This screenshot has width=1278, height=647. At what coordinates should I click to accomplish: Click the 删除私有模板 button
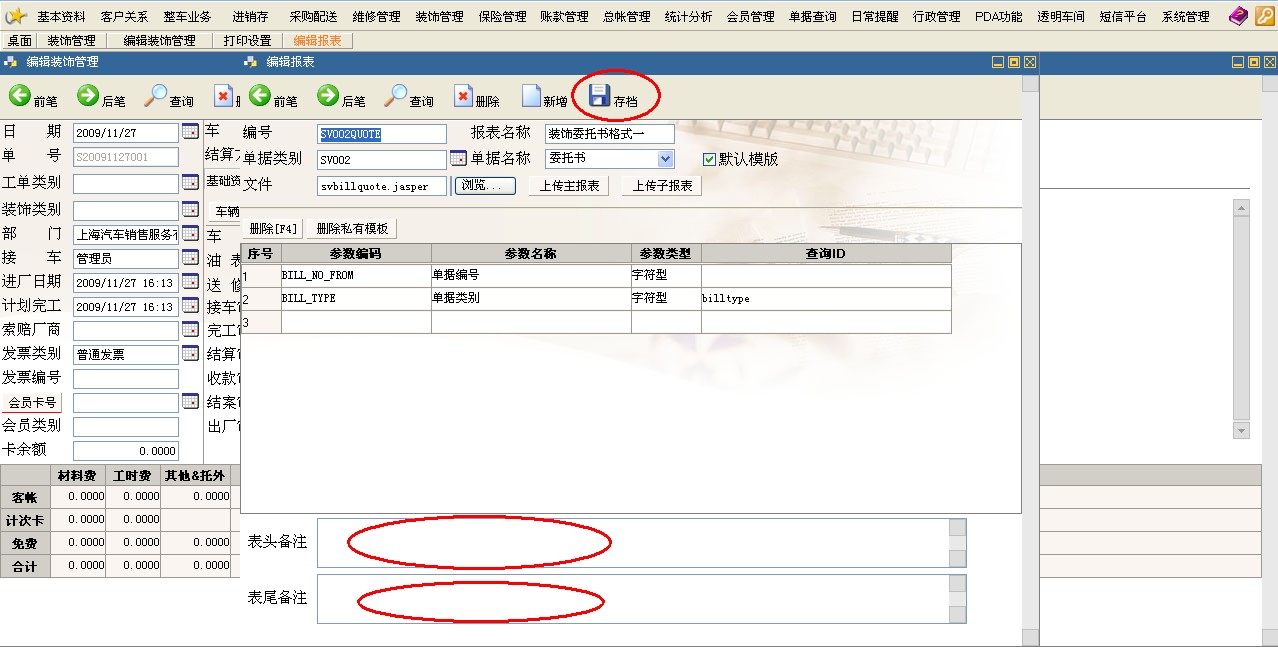coord(352,229)
